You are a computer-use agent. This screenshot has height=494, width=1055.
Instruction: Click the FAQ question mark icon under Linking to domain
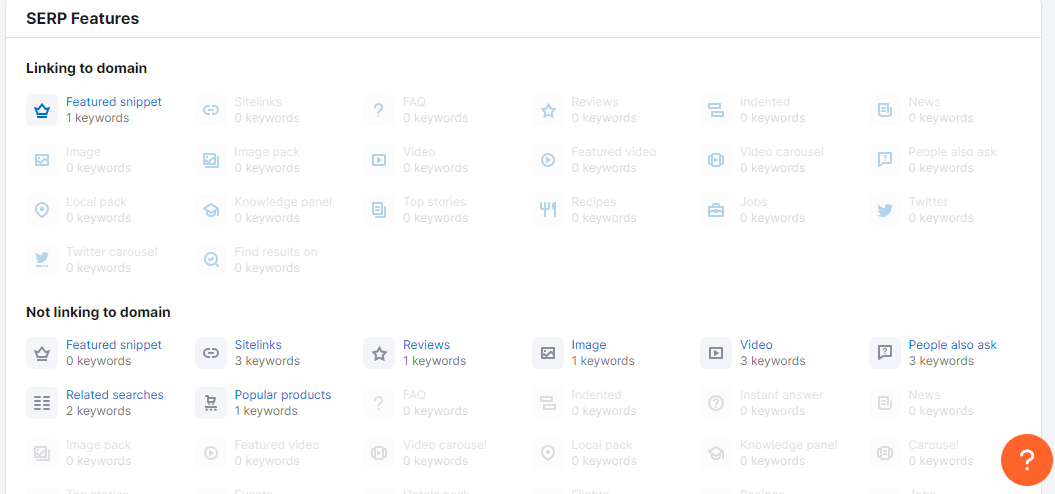379,110
